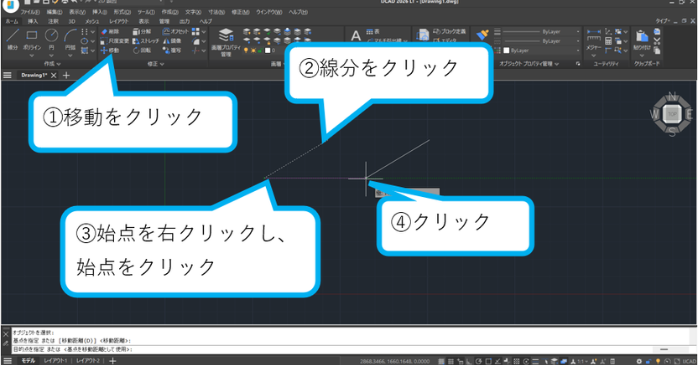Switch to the レイアウト1 tab
The width and height of the screenshot is (698, 365).
(x=55, y=361)
